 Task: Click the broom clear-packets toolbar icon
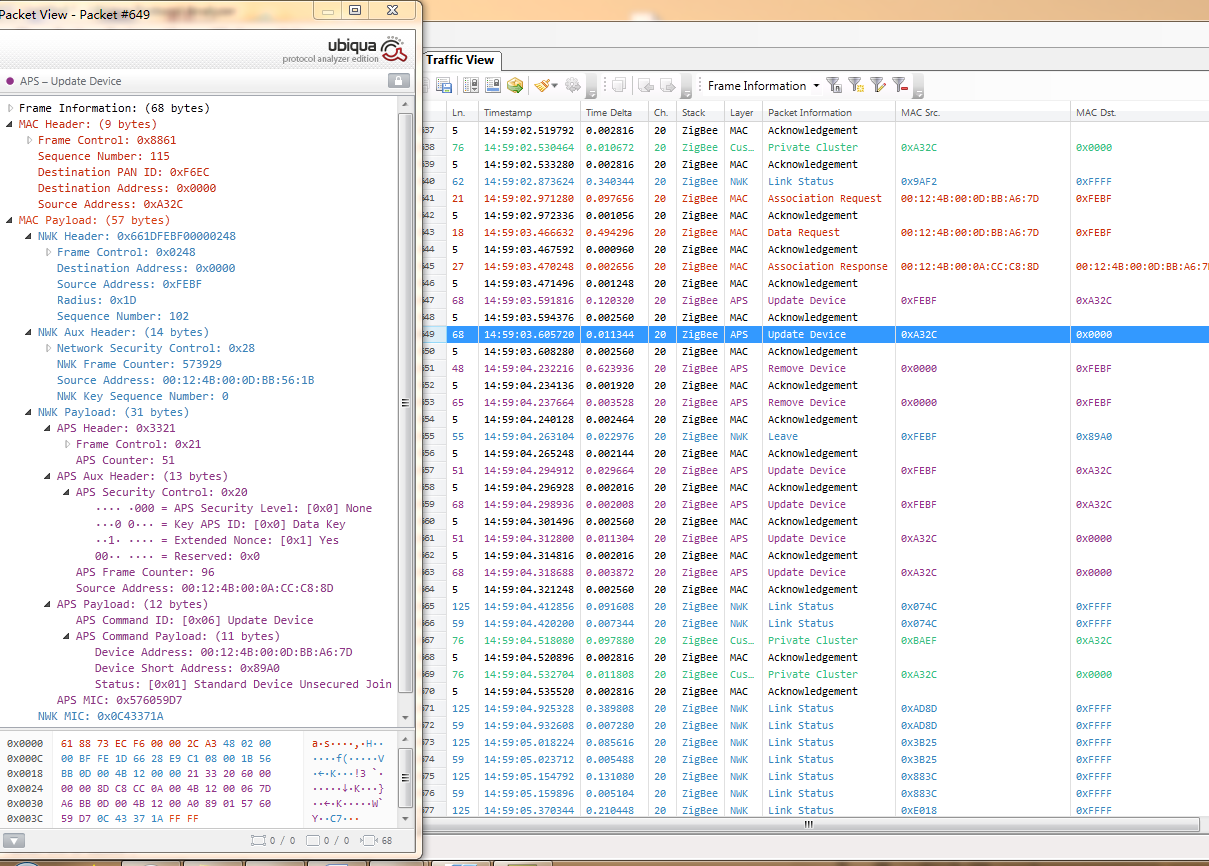coord(541,86)
